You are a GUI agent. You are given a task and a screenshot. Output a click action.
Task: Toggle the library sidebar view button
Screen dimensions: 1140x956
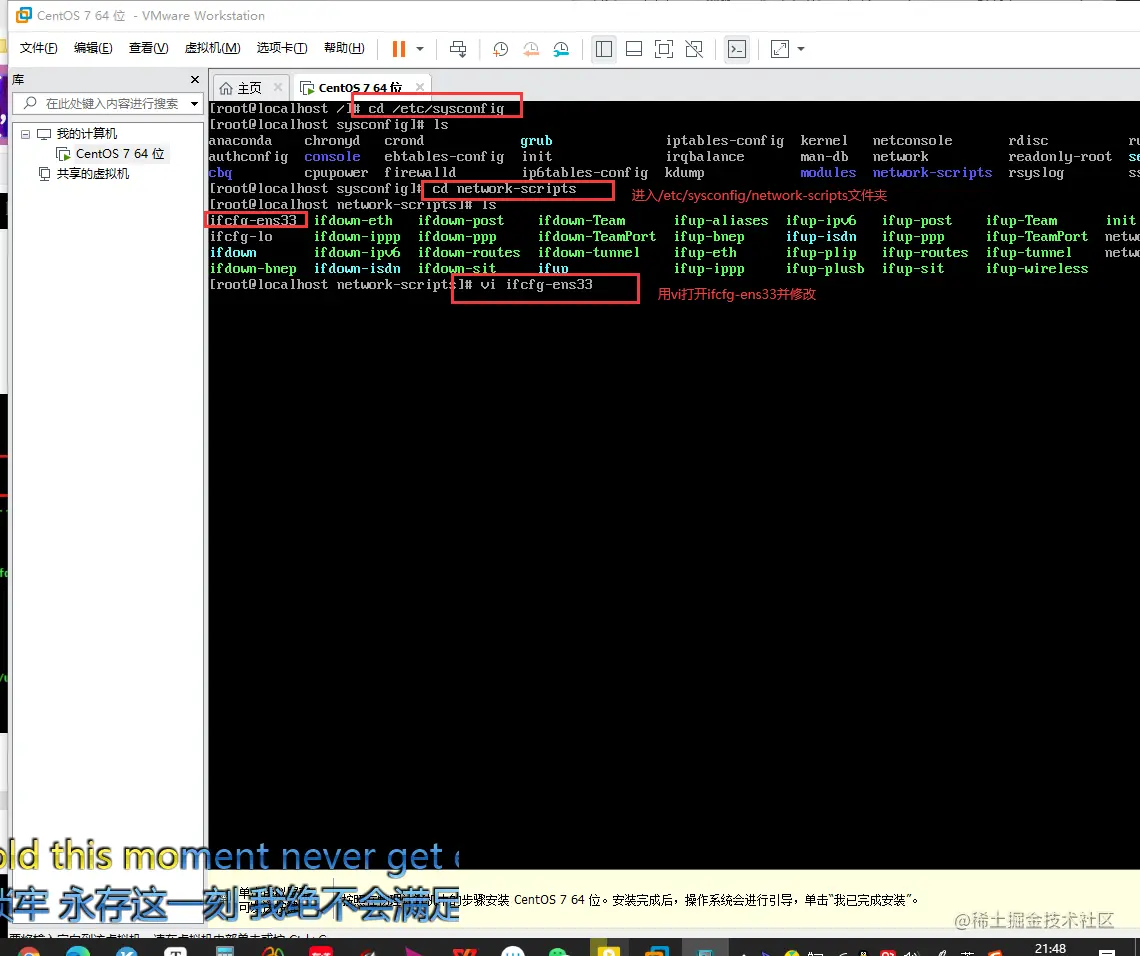(603, 49)
